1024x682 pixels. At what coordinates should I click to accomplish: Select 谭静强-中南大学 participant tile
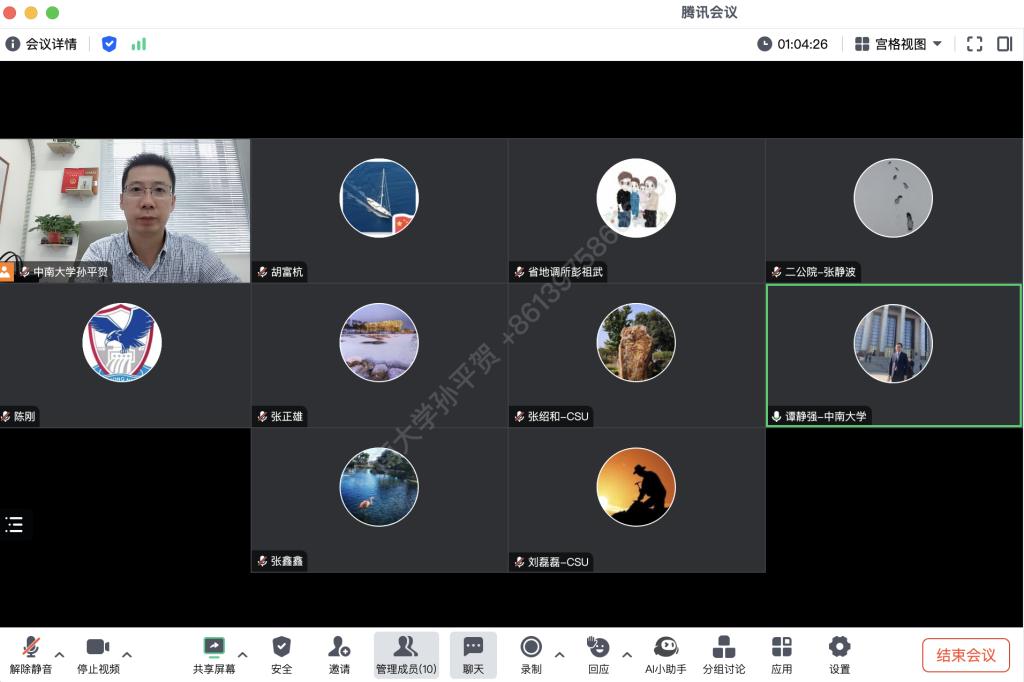pyautogui.click(x=893, y=355)
